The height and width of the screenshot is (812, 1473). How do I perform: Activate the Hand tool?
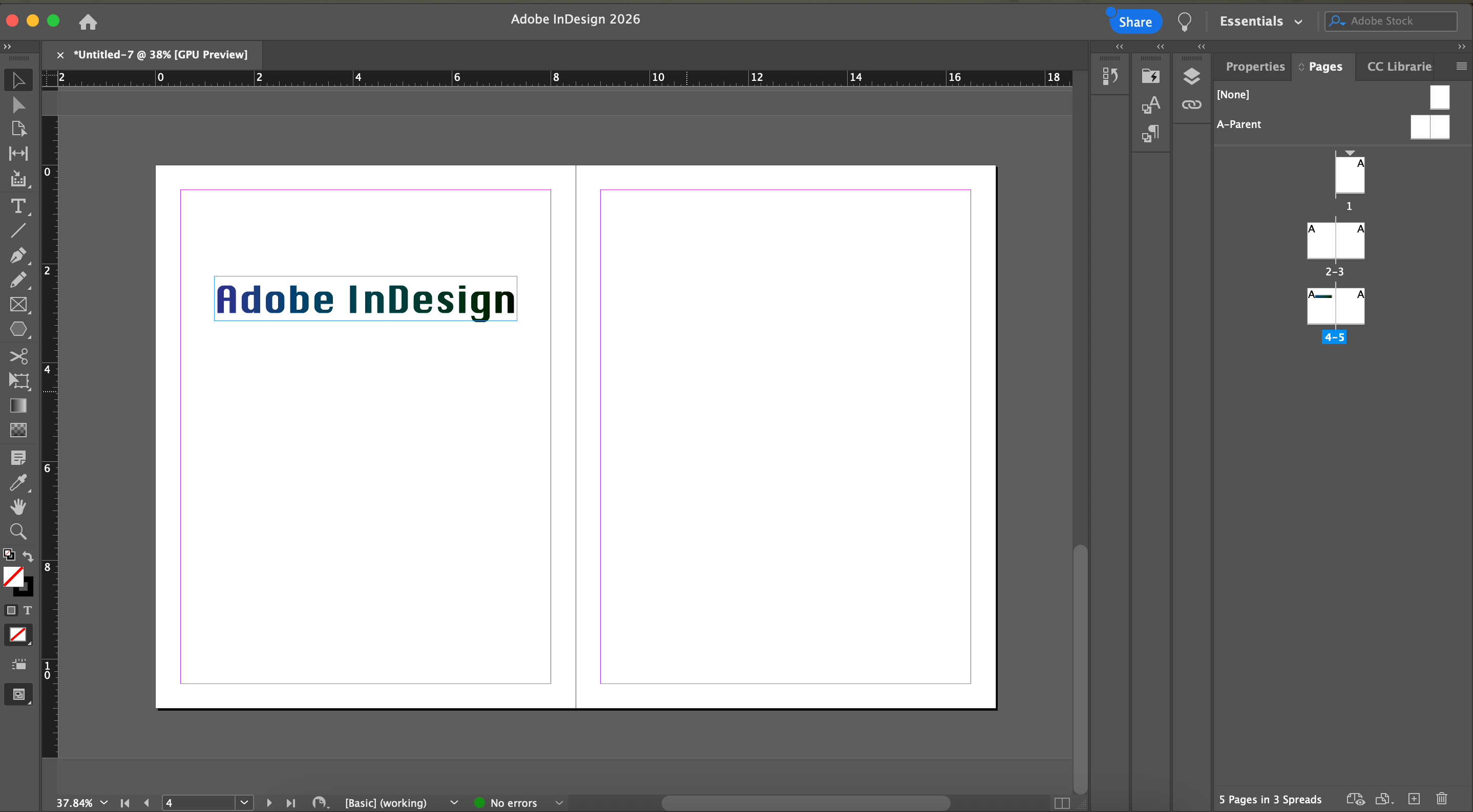18,507
